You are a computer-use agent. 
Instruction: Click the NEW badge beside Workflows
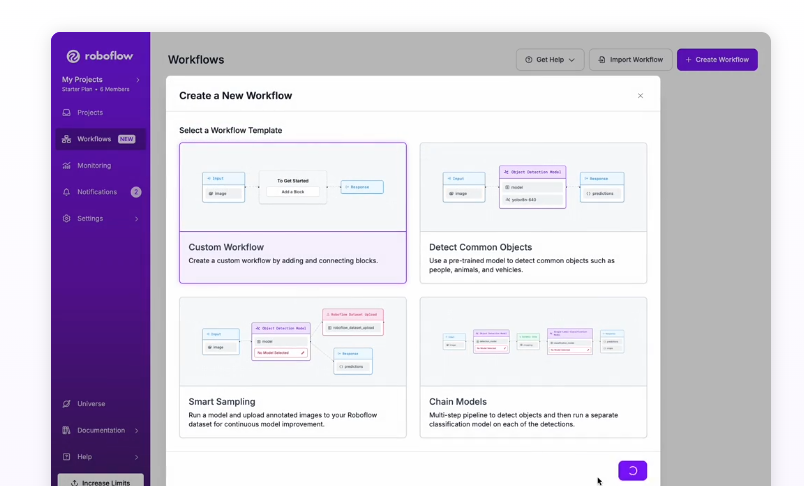127,139
